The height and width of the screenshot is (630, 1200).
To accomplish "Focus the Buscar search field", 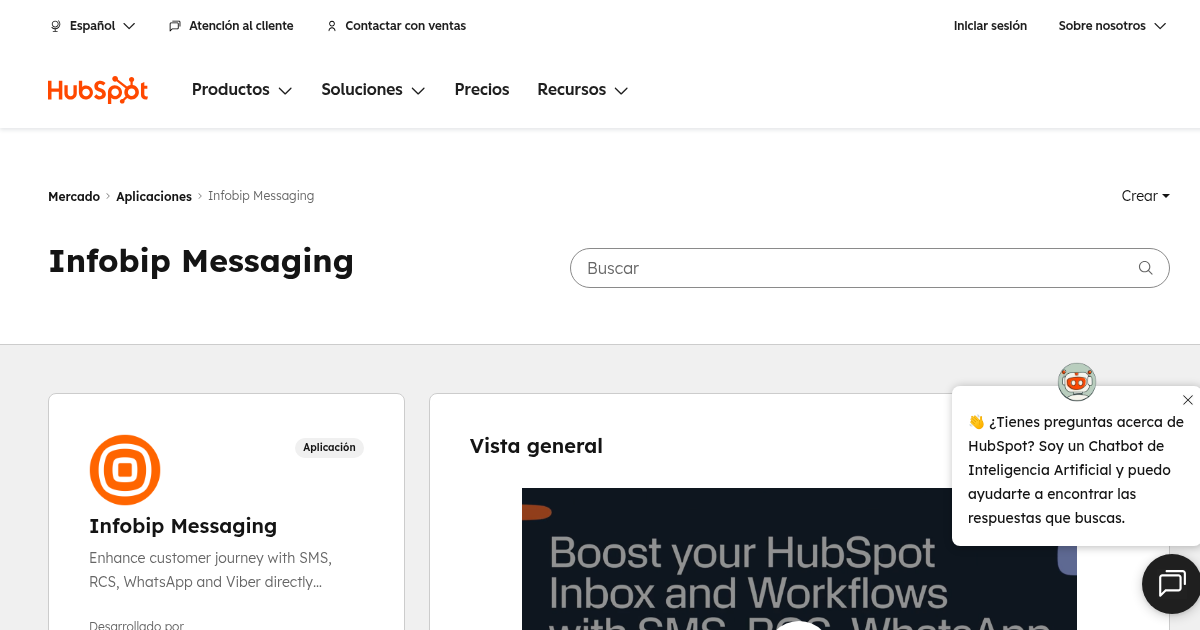I will click(869, 268).
